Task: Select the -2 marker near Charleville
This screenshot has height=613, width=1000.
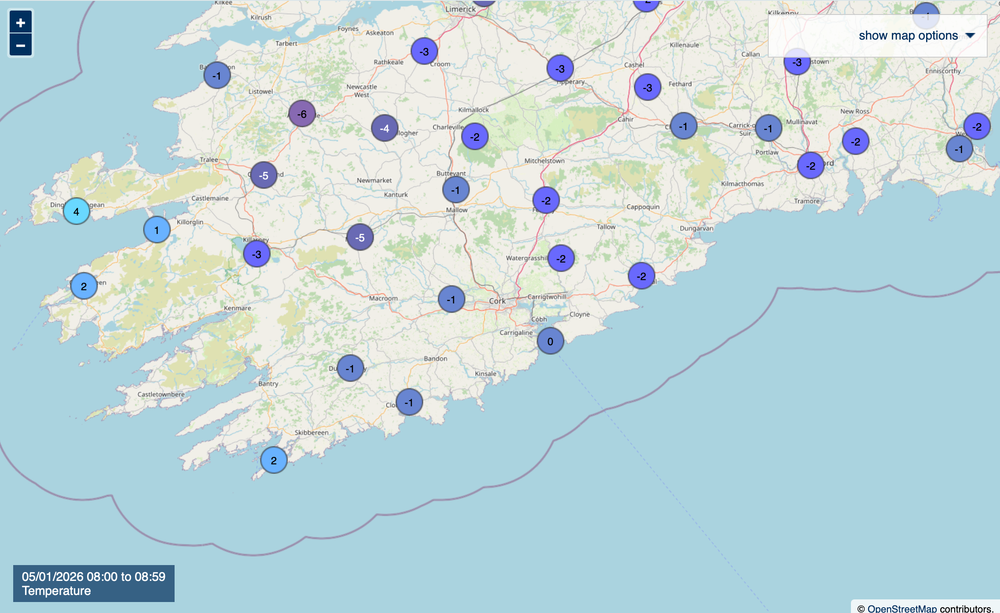Action: [476, 135]
